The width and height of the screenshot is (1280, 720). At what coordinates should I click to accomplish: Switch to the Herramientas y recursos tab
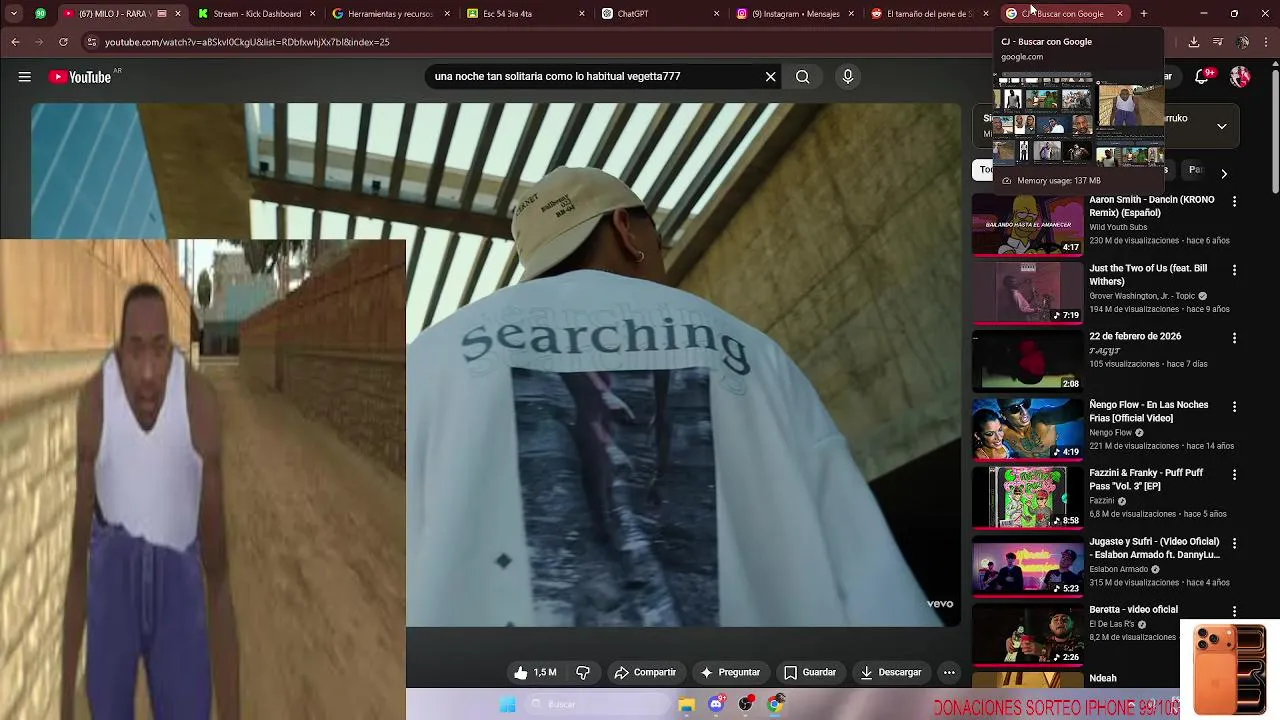(391, 14)
